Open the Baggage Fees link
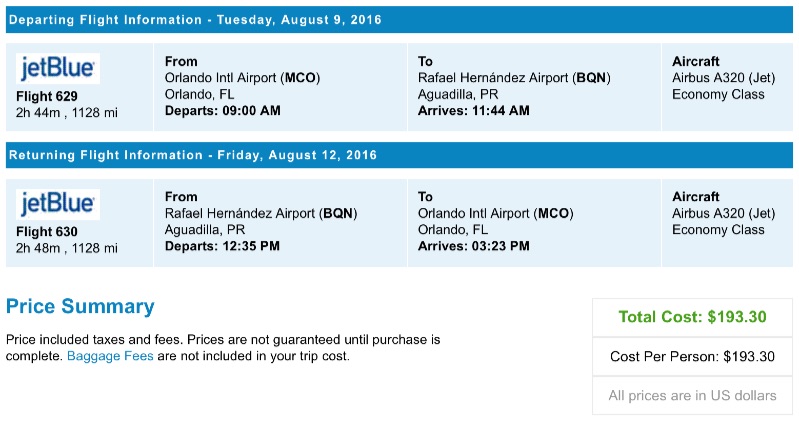 pyautogui.click(x=110, y=356)
